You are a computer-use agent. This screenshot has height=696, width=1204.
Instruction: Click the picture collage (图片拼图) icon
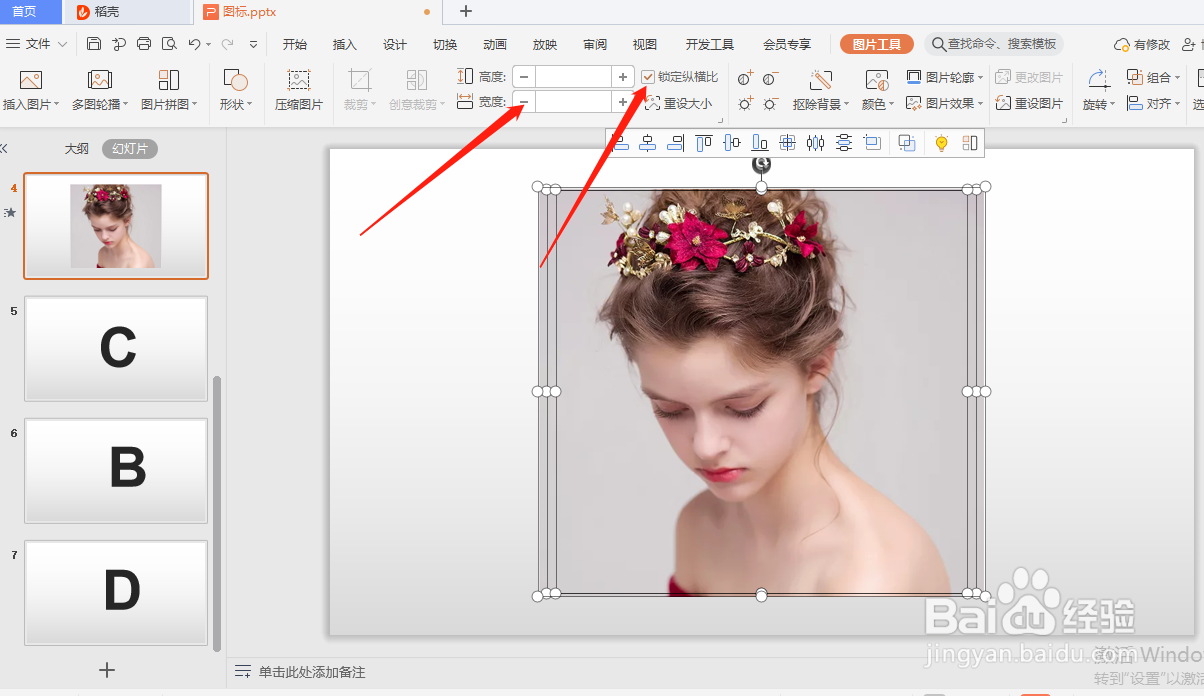click(169, 81)
